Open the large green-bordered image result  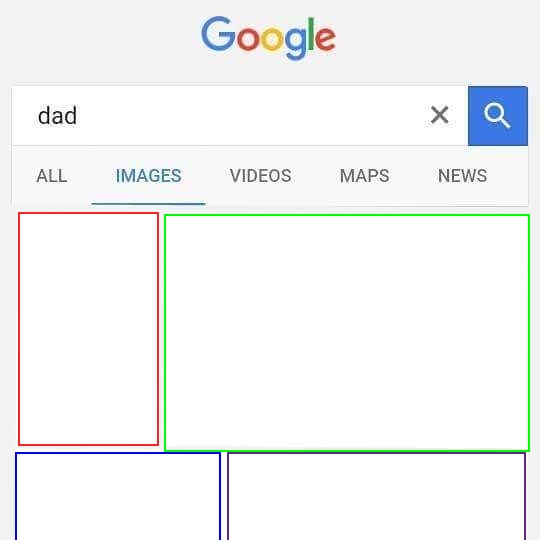click(x=347, y=333)
